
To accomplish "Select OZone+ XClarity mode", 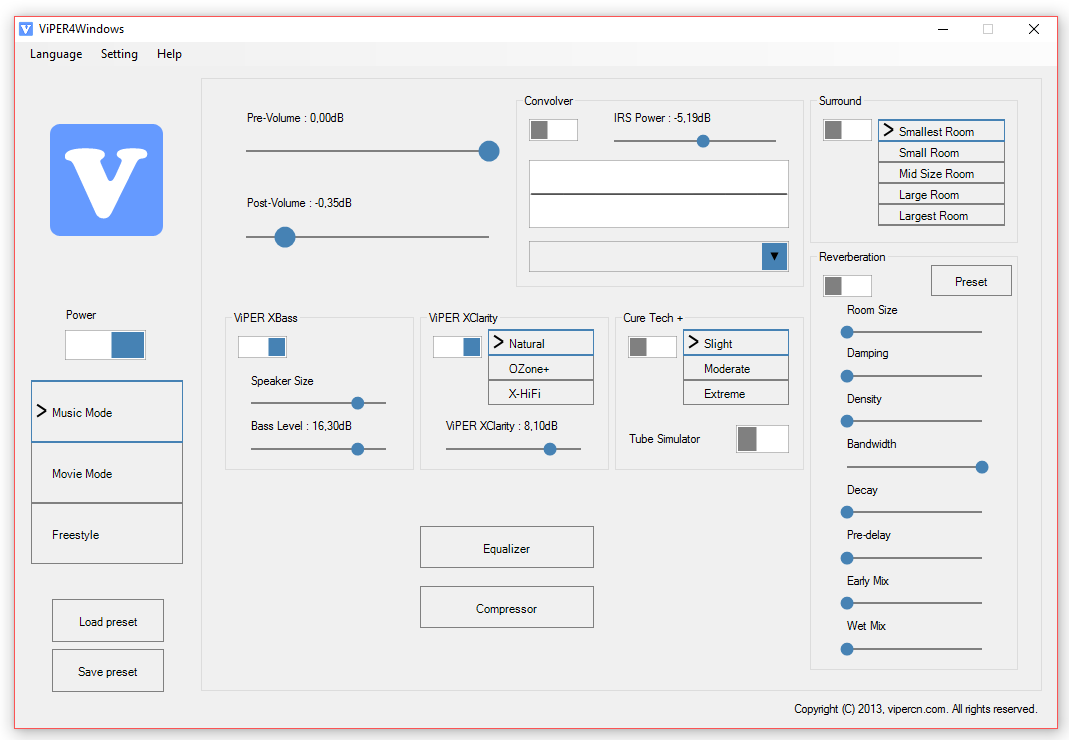I will pos(541,368).
